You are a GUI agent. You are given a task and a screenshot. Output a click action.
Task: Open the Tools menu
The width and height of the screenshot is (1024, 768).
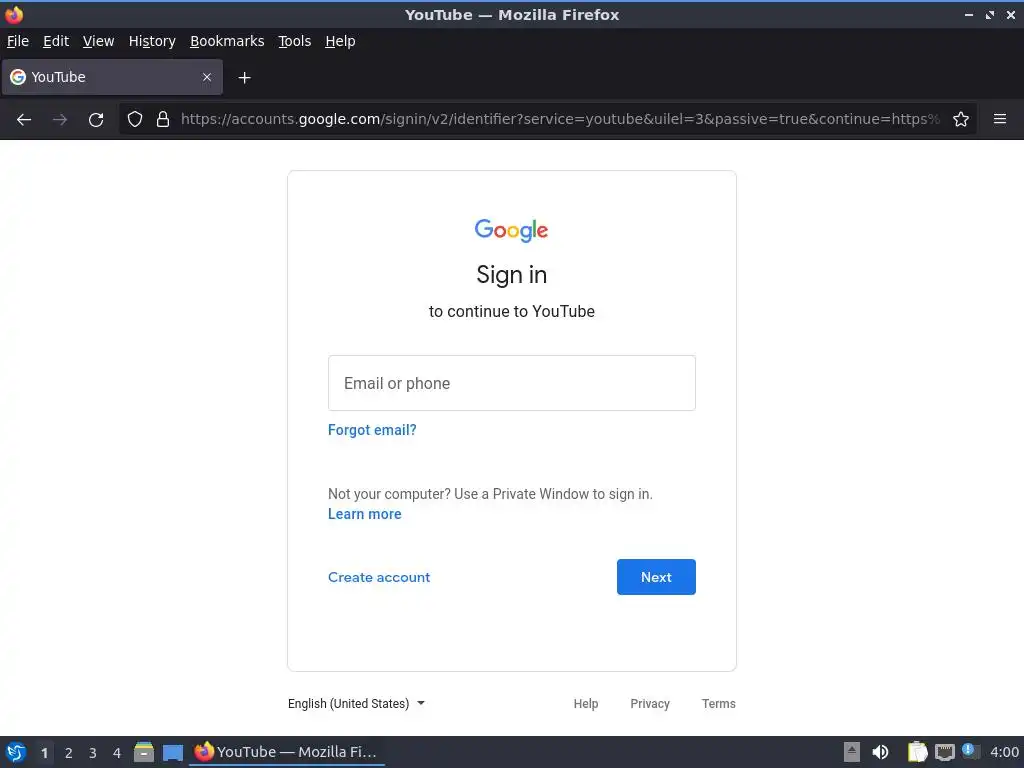click(295, 41)
